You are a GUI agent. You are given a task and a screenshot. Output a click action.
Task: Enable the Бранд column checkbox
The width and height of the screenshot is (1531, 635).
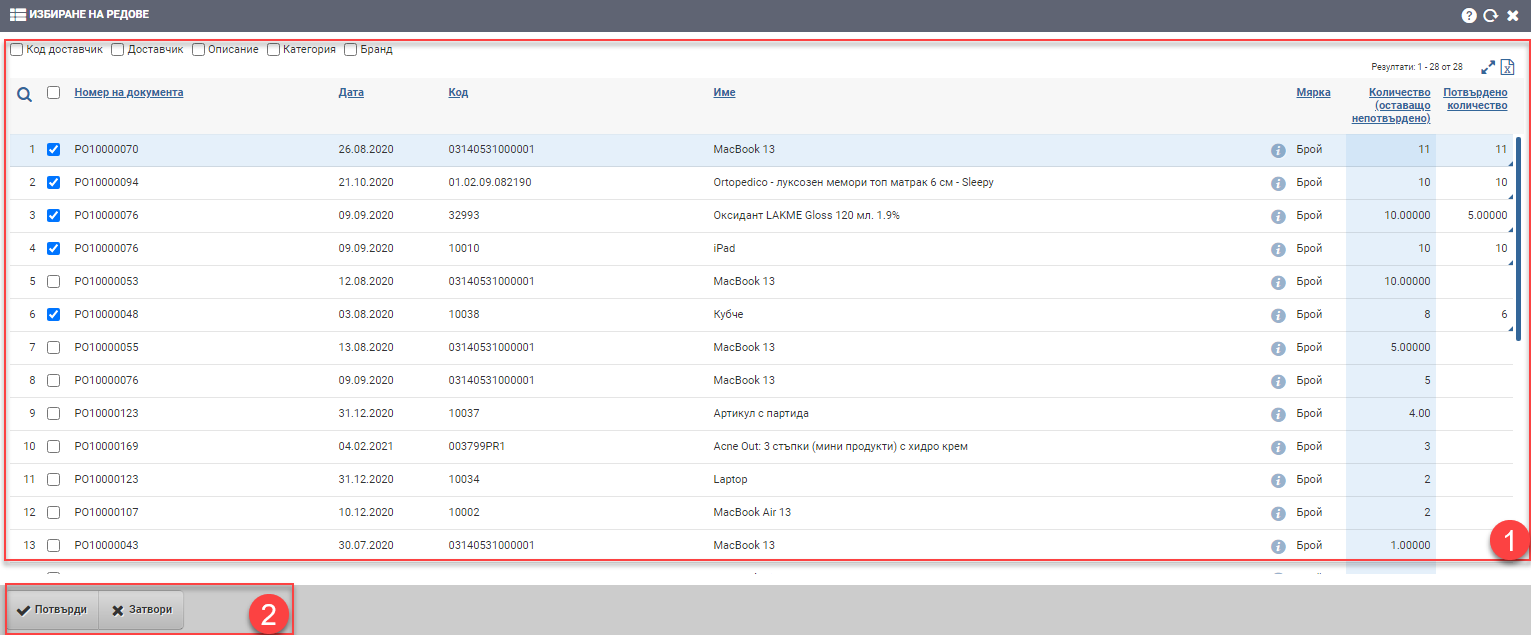(351, 49)
